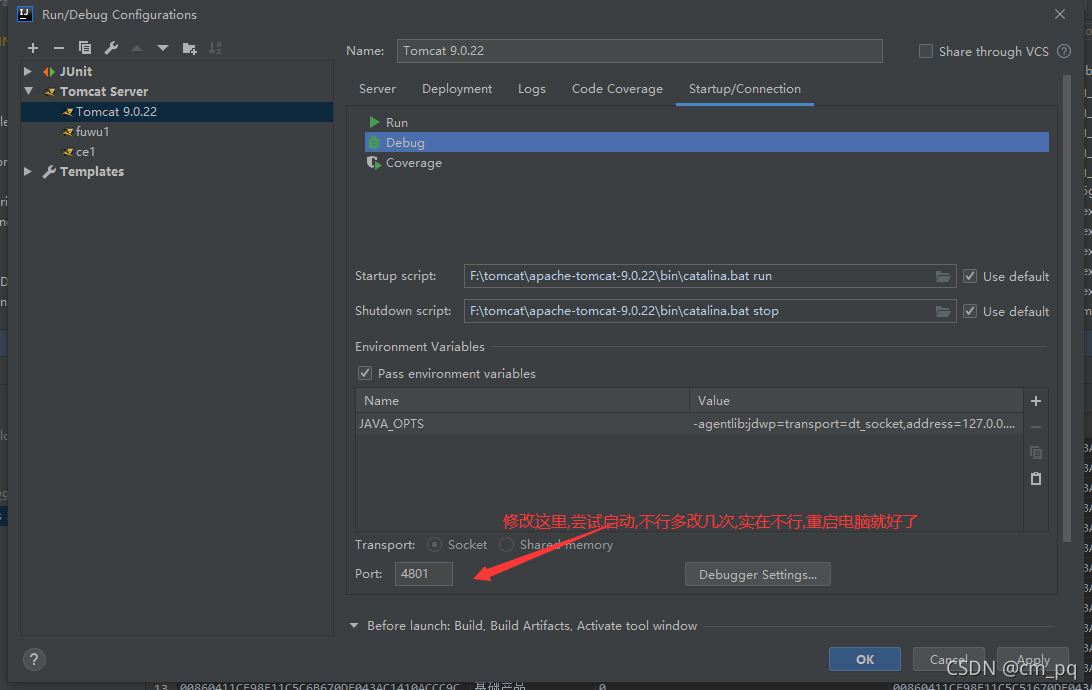Image resolution: width=1092 pixels, height=690 pixels.
Task: Click the Value column header in table
Action: tap(856, 400)
